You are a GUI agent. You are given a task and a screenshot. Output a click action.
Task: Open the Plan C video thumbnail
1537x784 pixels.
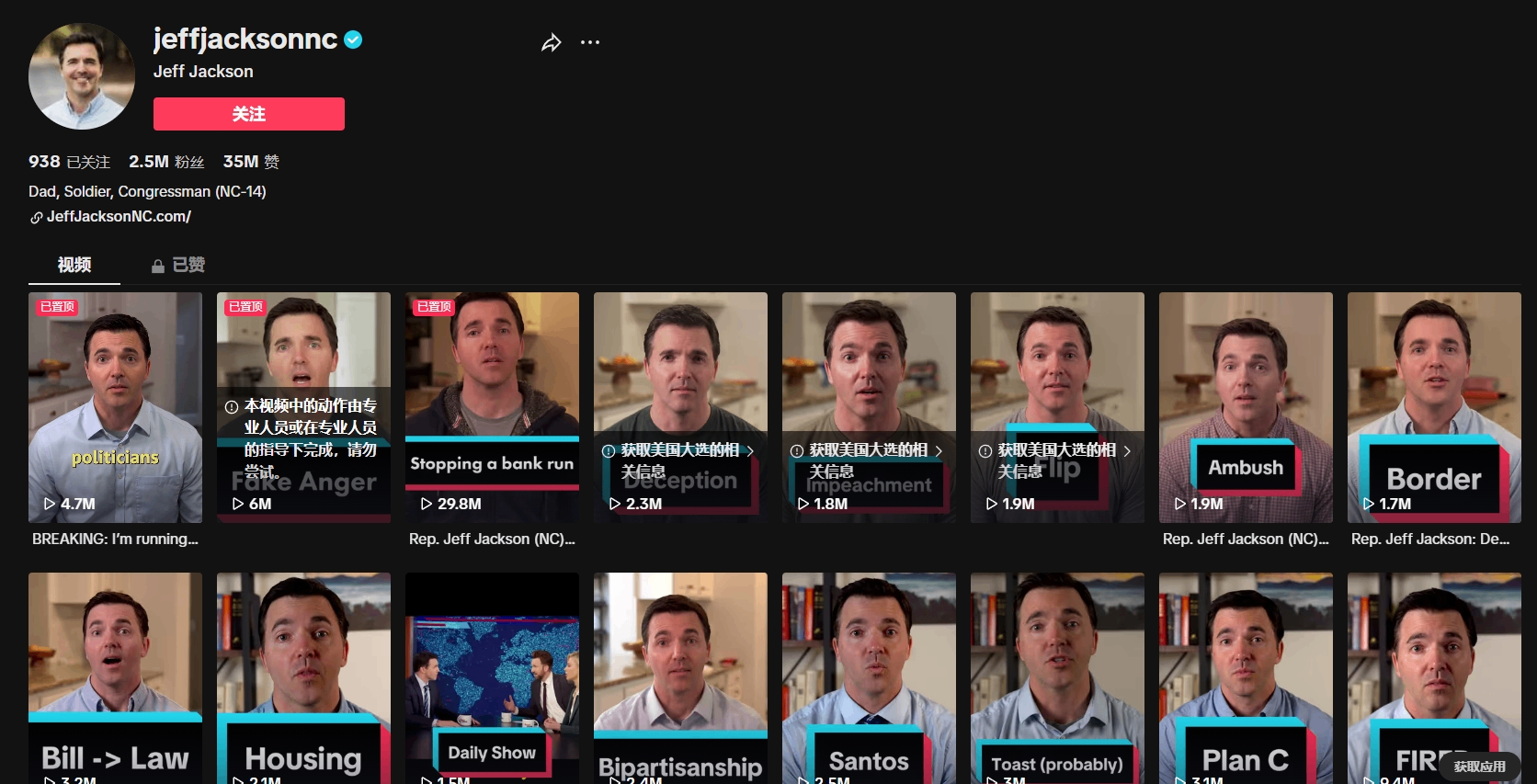click(x=1246, y=678)
